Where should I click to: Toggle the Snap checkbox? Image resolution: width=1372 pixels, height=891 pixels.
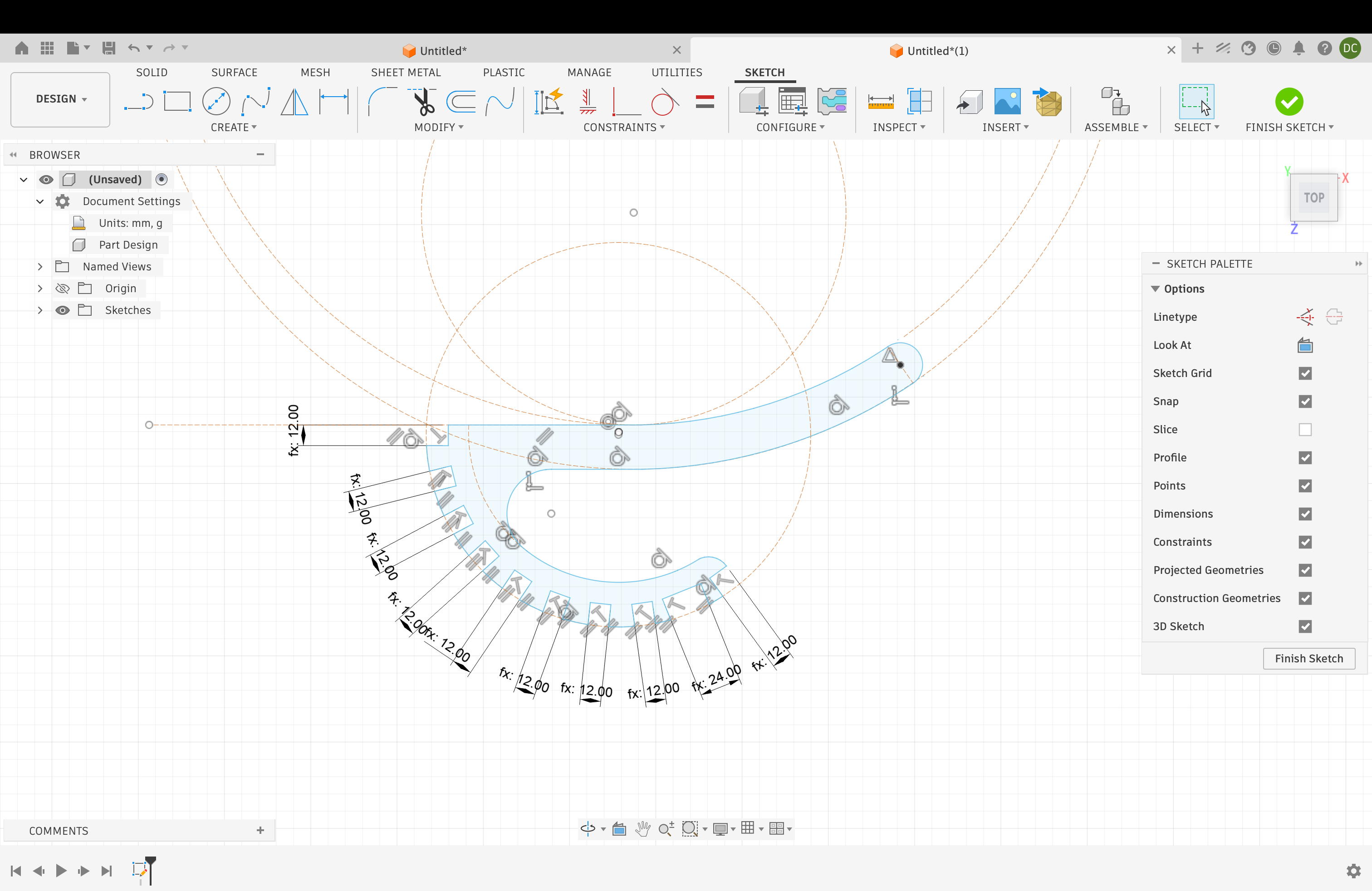[x=1305, y=401]
